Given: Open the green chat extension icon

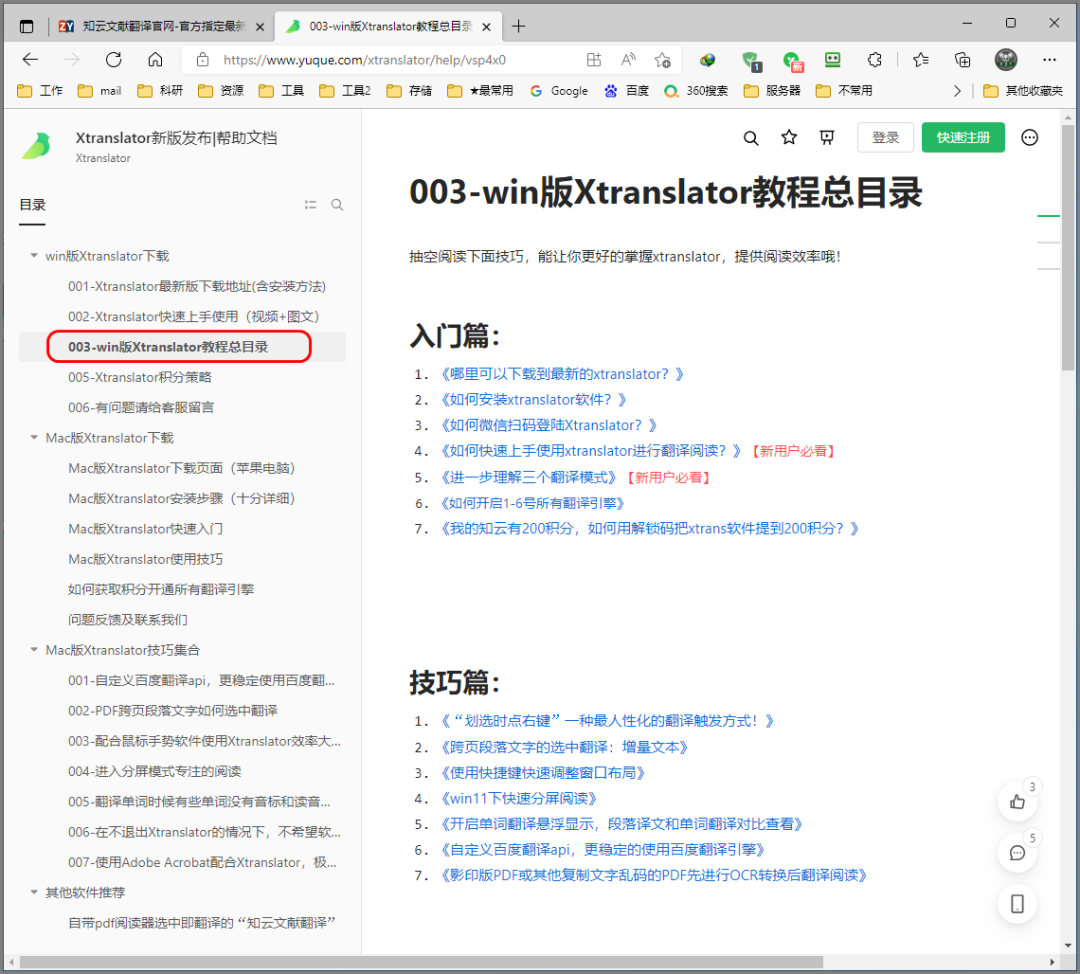Looking at the screenshot, I should (793, 61).
